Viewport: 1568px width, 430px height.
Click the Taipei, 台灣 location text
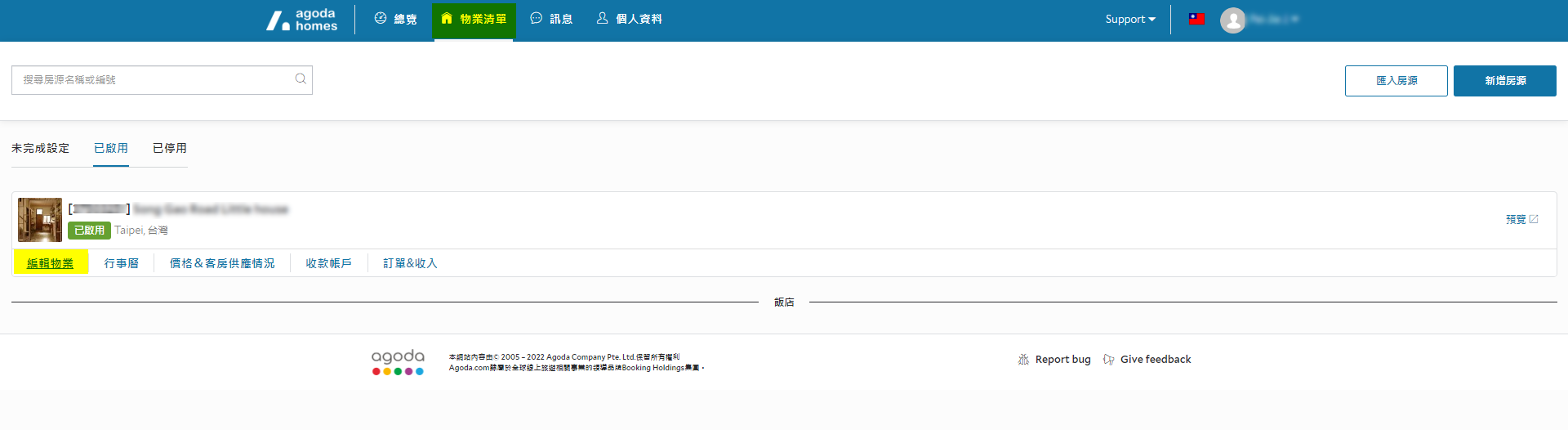tap(141, 231)
